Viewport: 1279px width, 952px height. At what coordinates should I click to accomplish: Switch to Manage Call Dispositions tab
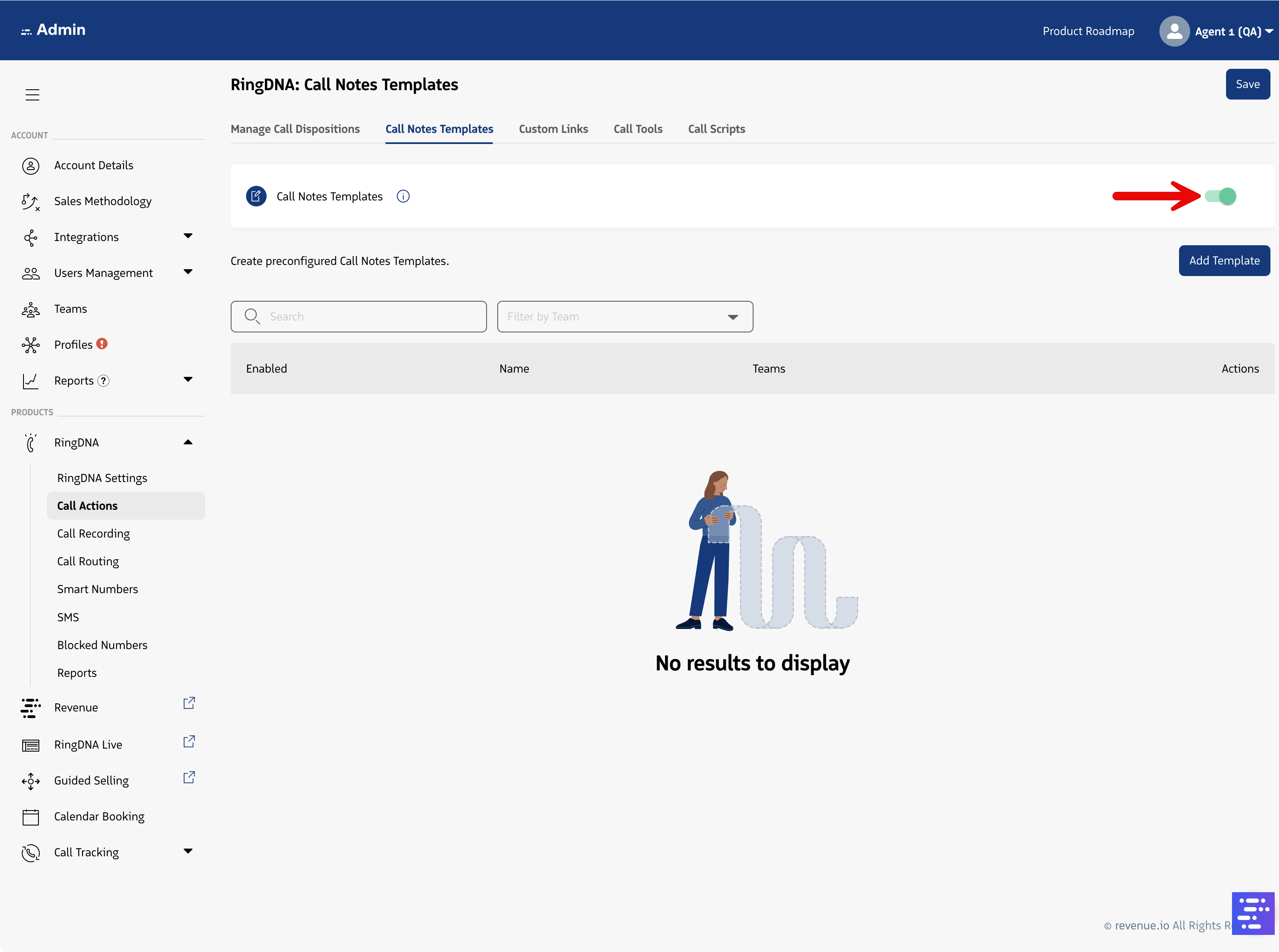tap(295, 129)
